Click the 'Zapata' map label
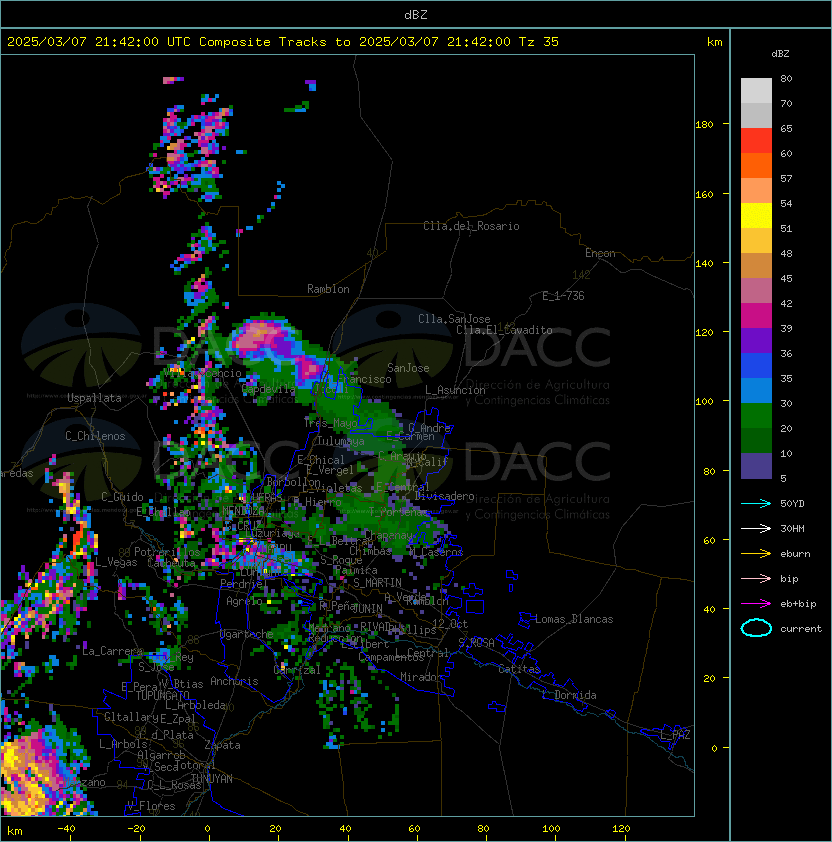This screenshot has height=842, width=832. click(222, 745)
